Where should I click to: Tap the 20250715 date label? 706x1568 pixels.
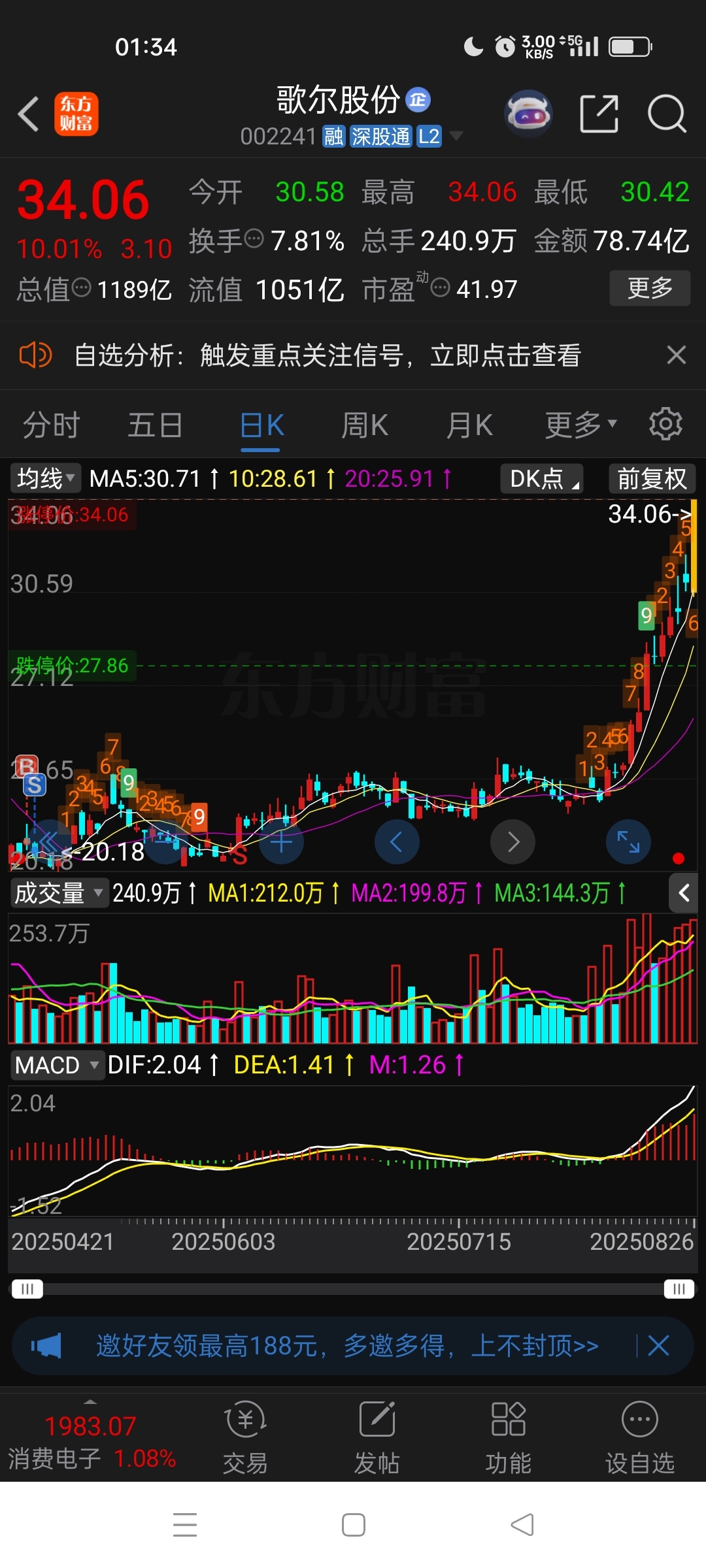coord(459,1241)
